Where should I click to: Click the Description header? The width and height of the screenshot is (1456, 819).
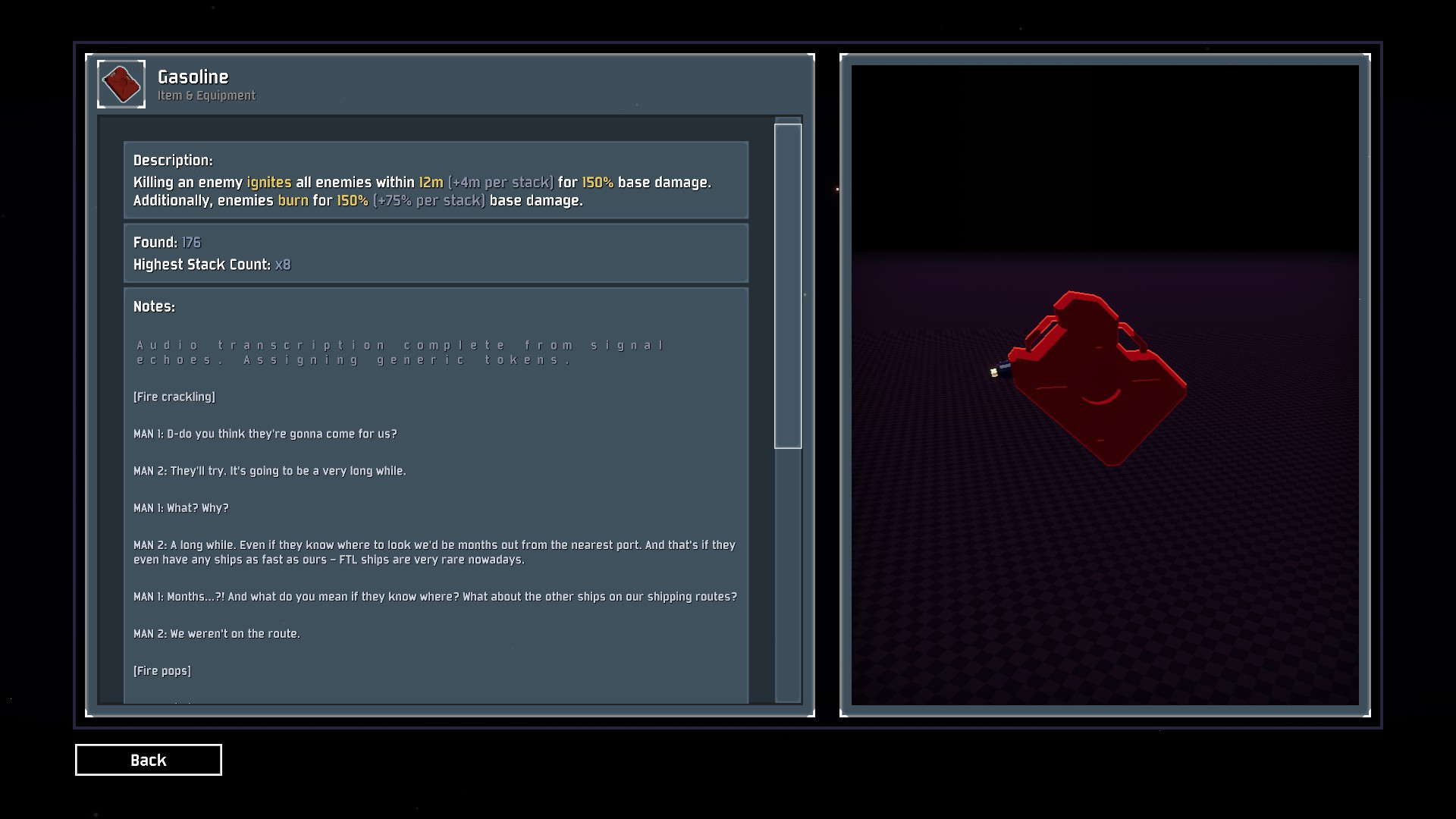click(x=173, y=160)
